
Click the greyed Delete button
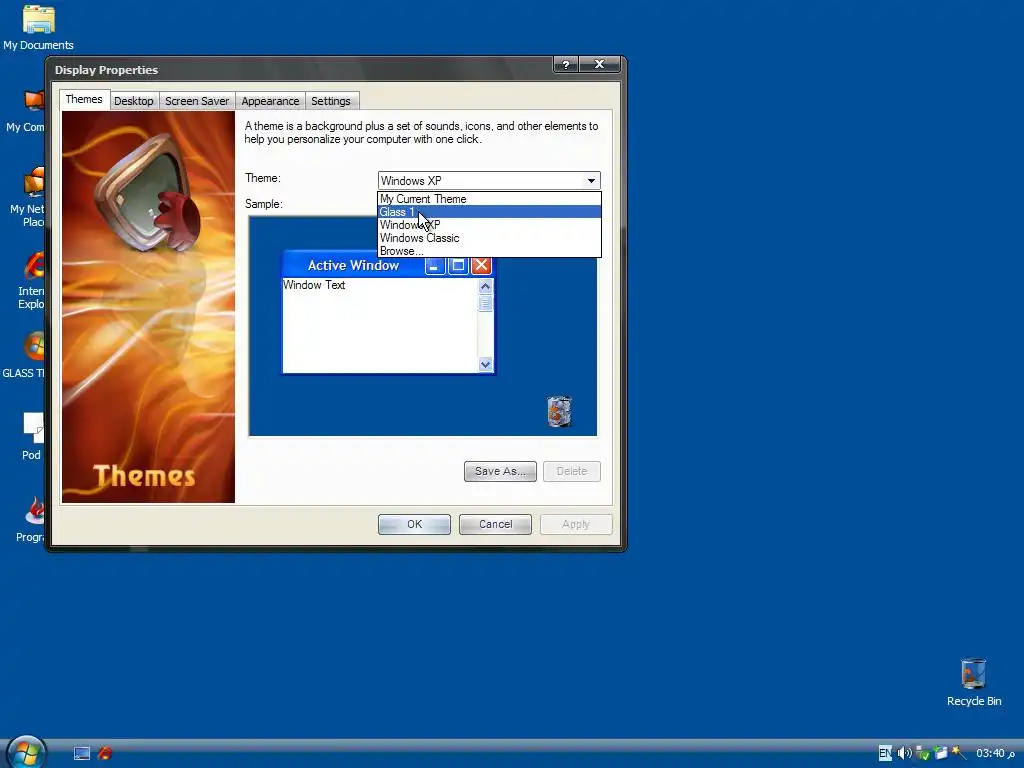[x=572, y=472]
